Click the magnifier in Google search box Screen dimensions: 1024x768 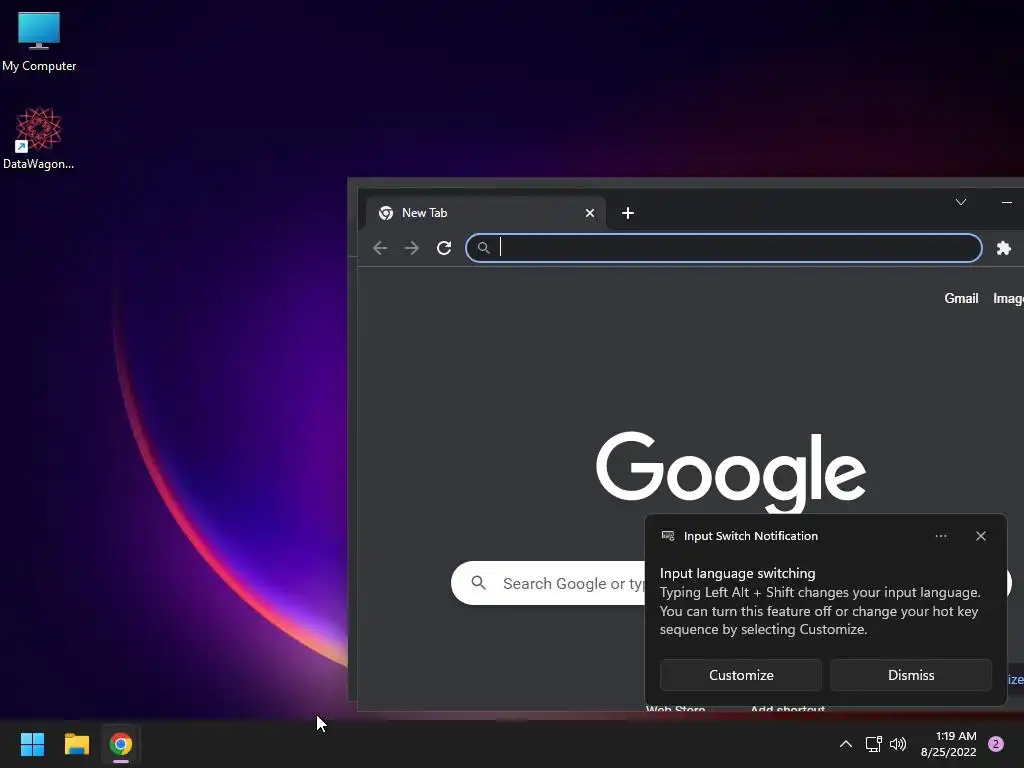479,583
